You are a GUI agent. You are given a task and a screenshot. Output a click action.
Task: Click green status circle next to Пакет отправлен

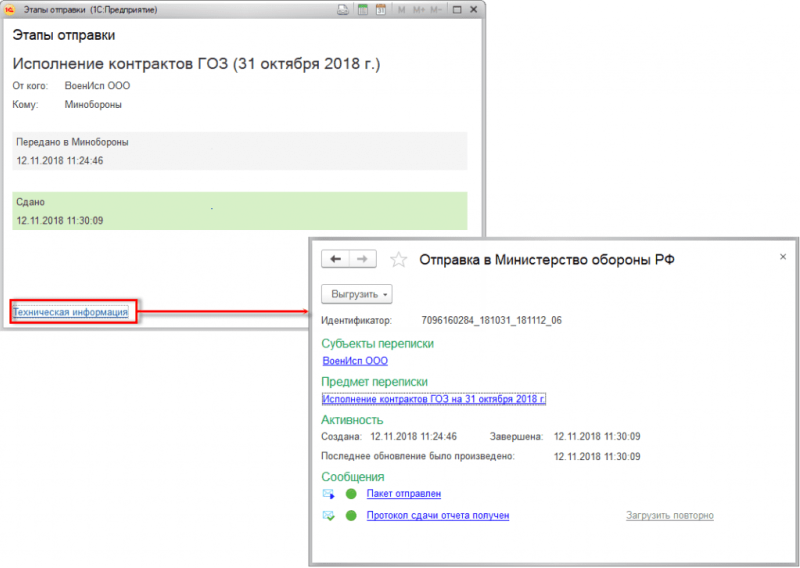tap(351, 493)
